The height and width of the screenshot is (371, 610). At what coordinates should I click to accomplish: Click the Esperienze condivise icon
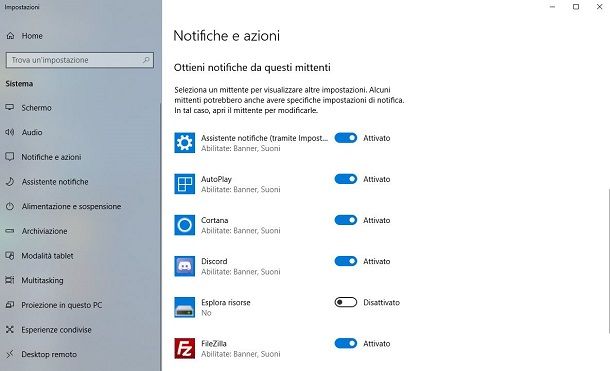[x=10, y=329]
